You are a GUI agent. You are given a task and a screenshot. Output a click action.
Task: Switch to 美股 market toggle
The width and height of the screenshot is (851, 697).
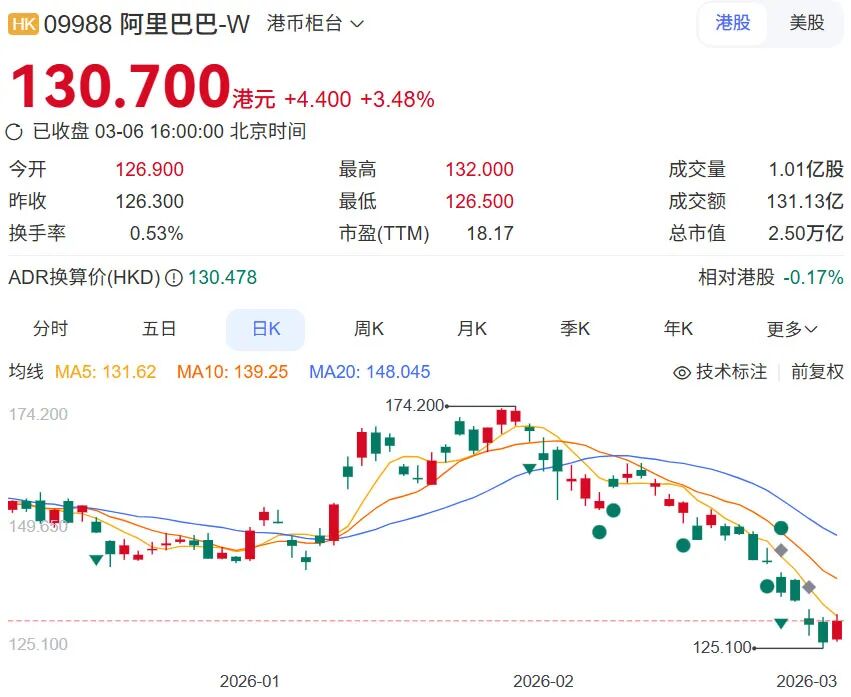pos(806,23)
